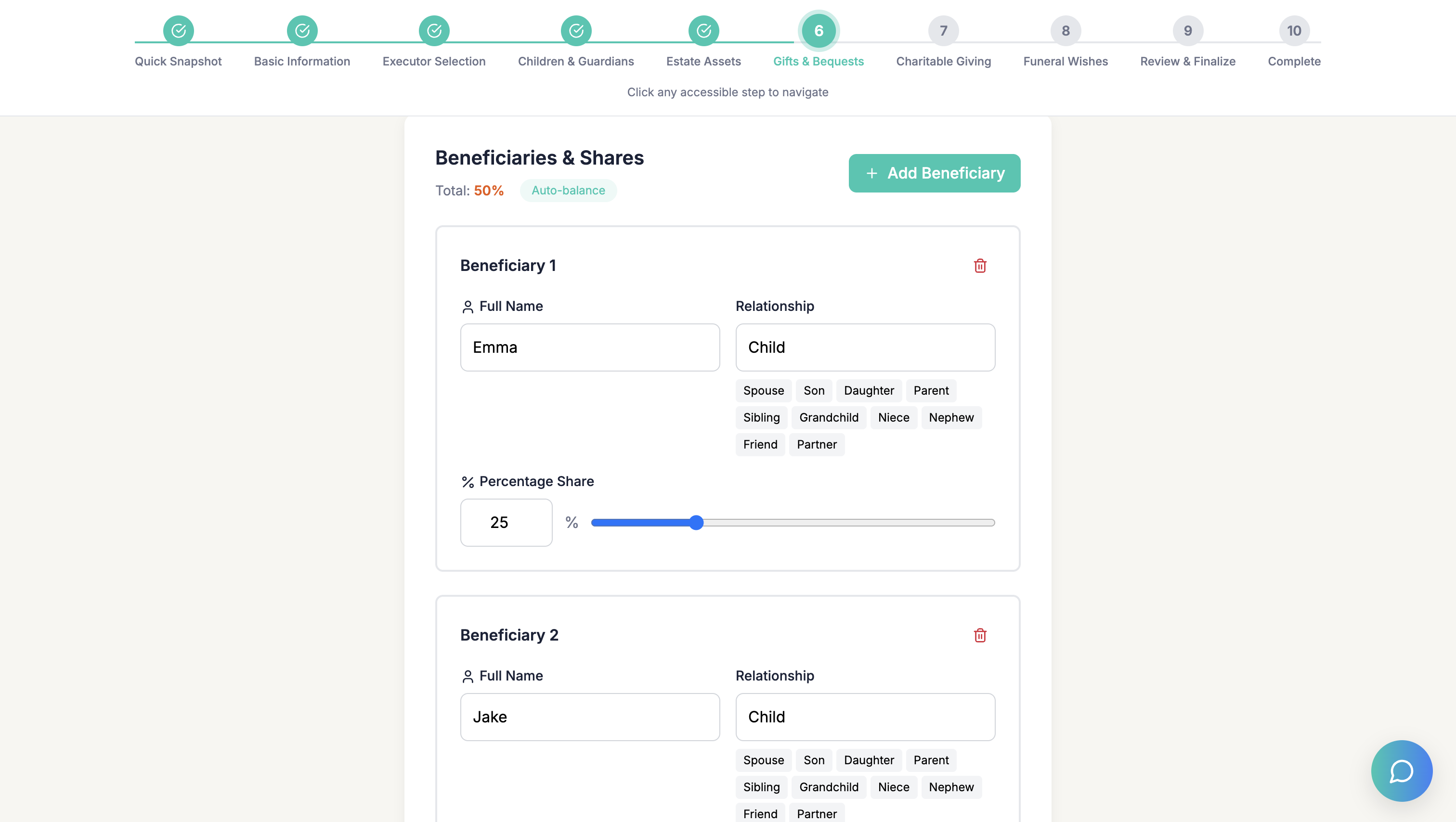Open Executor Selection step checkmark
1456x822 pixels.
coord(433,30)
